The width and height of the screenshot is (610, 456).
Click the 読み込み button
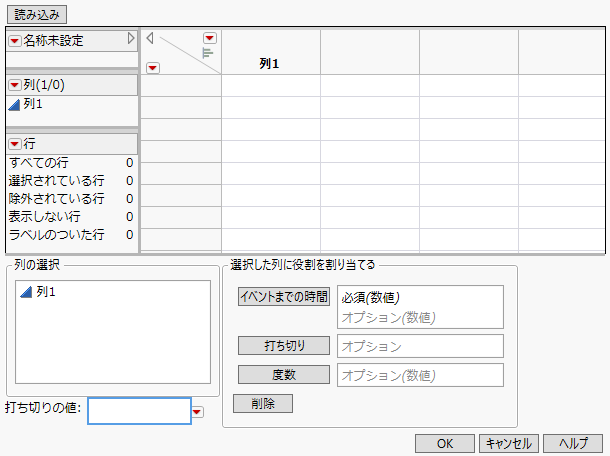click(x=37, y=15)
